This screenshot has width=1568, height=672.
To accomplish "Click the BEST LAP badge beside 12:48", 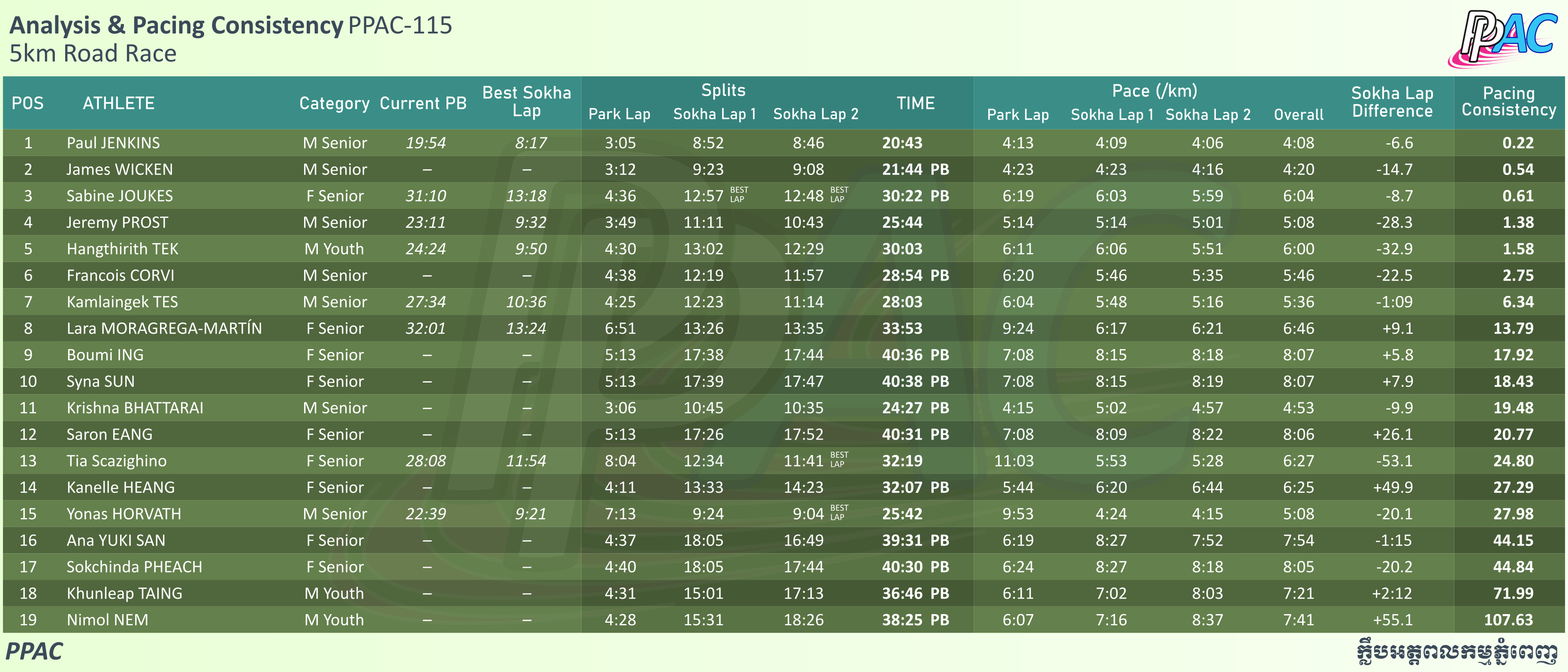I will [x=839, y=195].
